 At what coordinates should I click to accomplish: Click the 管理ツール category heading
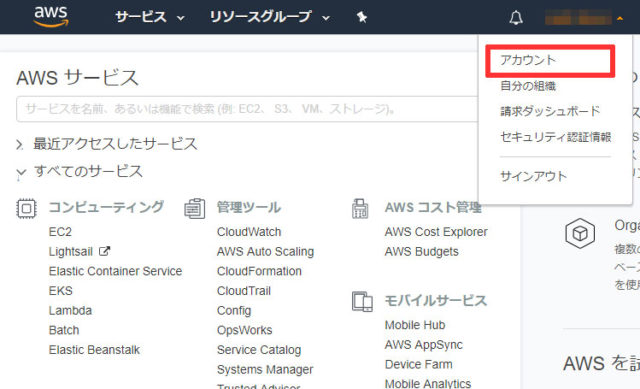tap(249, 207)
